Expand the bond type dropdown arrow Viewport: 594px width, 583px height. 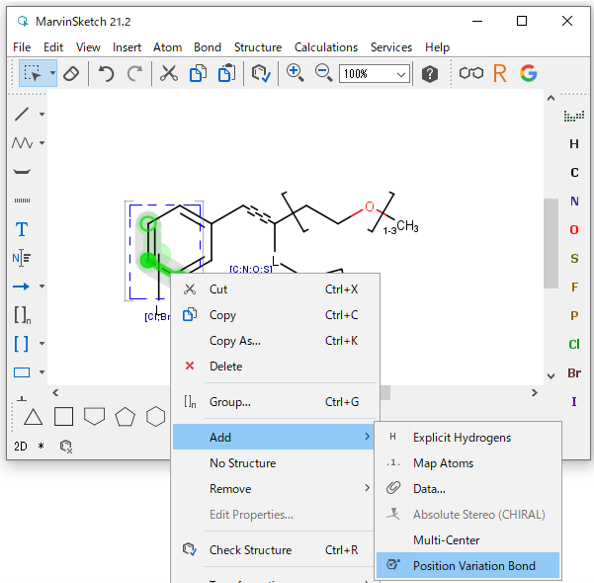42,114
